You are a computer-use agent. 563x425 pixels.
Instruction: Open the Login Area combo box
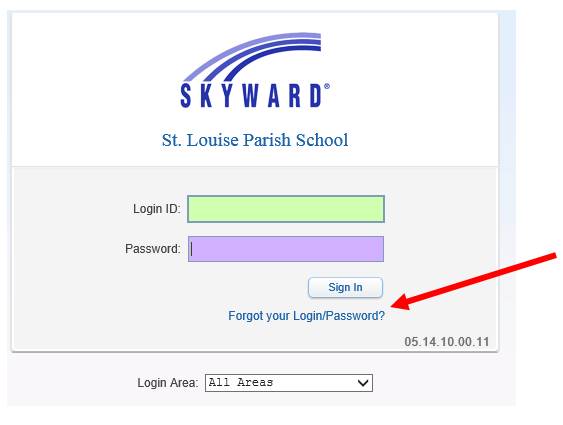pos(289,383)
